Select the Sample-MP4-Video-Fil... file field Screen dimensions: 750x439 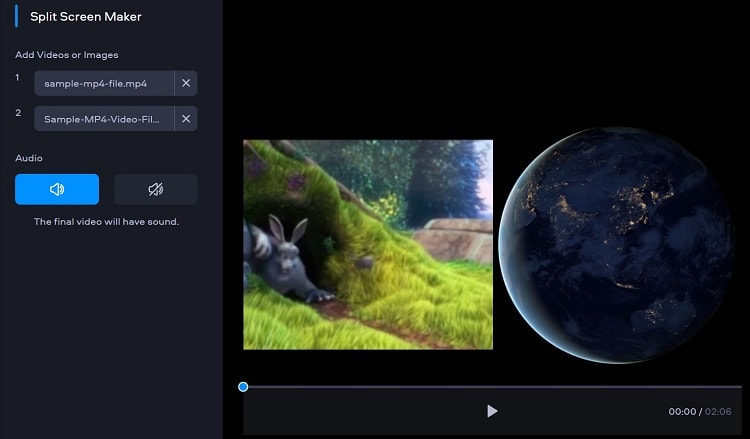[x=104, y=119]
